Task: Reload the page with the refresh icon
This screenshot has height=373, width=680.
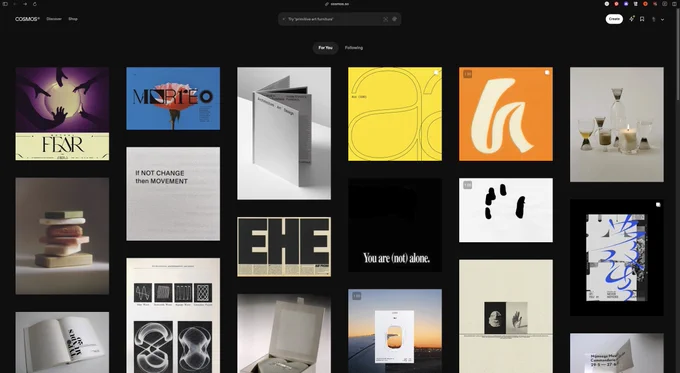Action: (x=34, y=4)
